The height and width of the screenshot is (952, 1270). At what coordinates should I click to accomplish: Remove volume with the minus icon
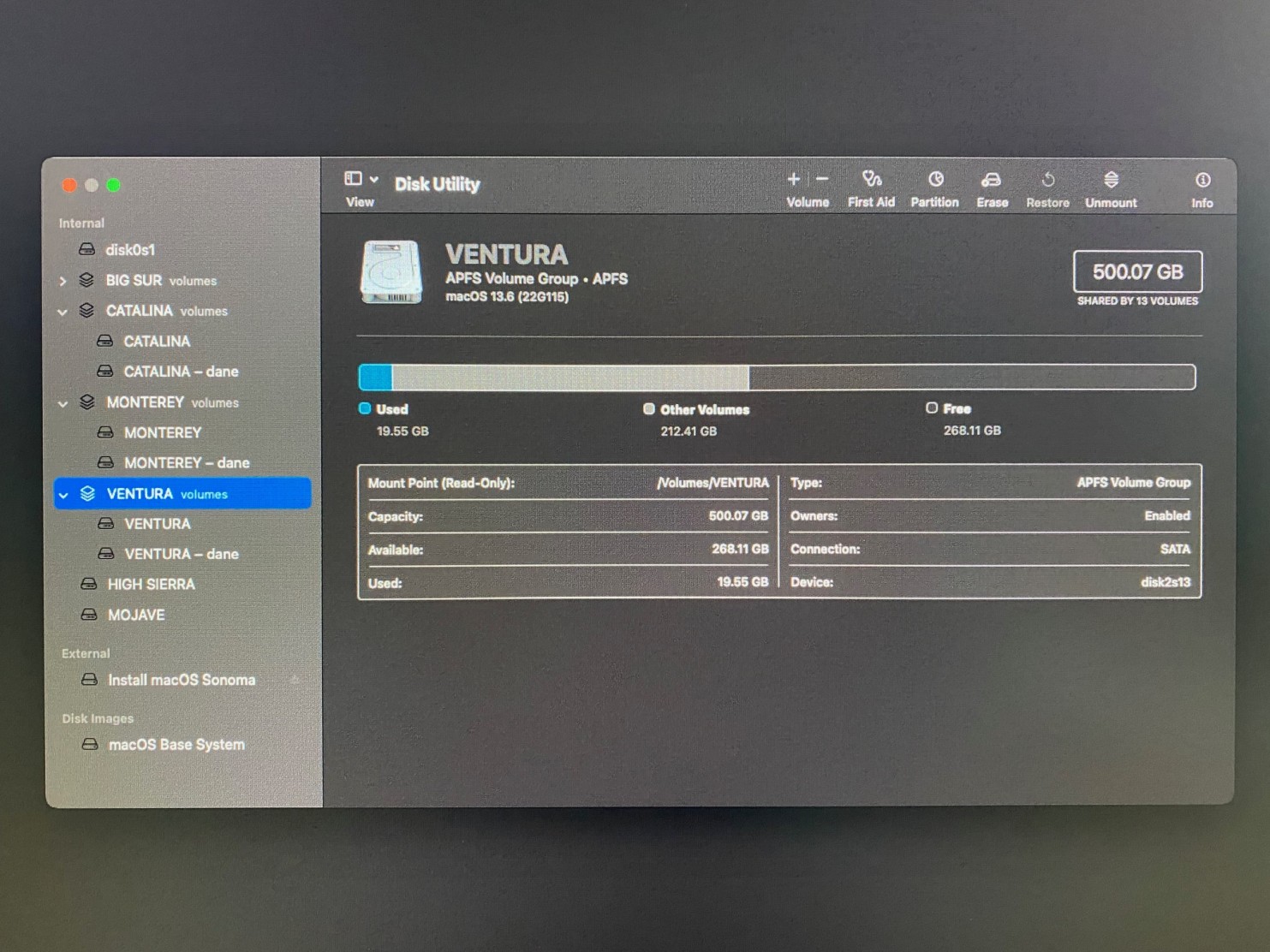pos(822,179)
